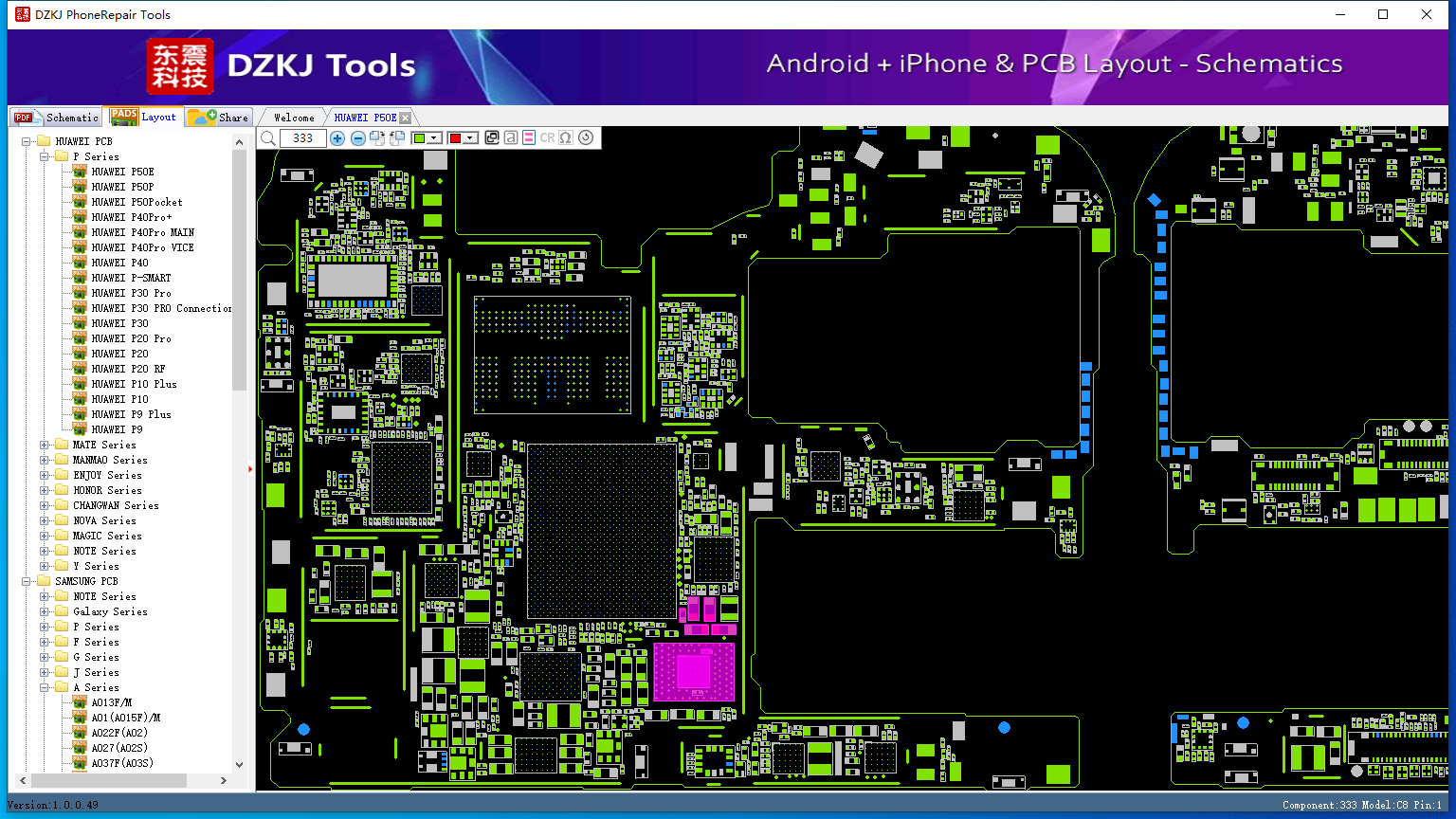Screen dimensions: 1456x819
Task: Collapse the HUAWEI PCB tree node
Action: tap(27, 141)
